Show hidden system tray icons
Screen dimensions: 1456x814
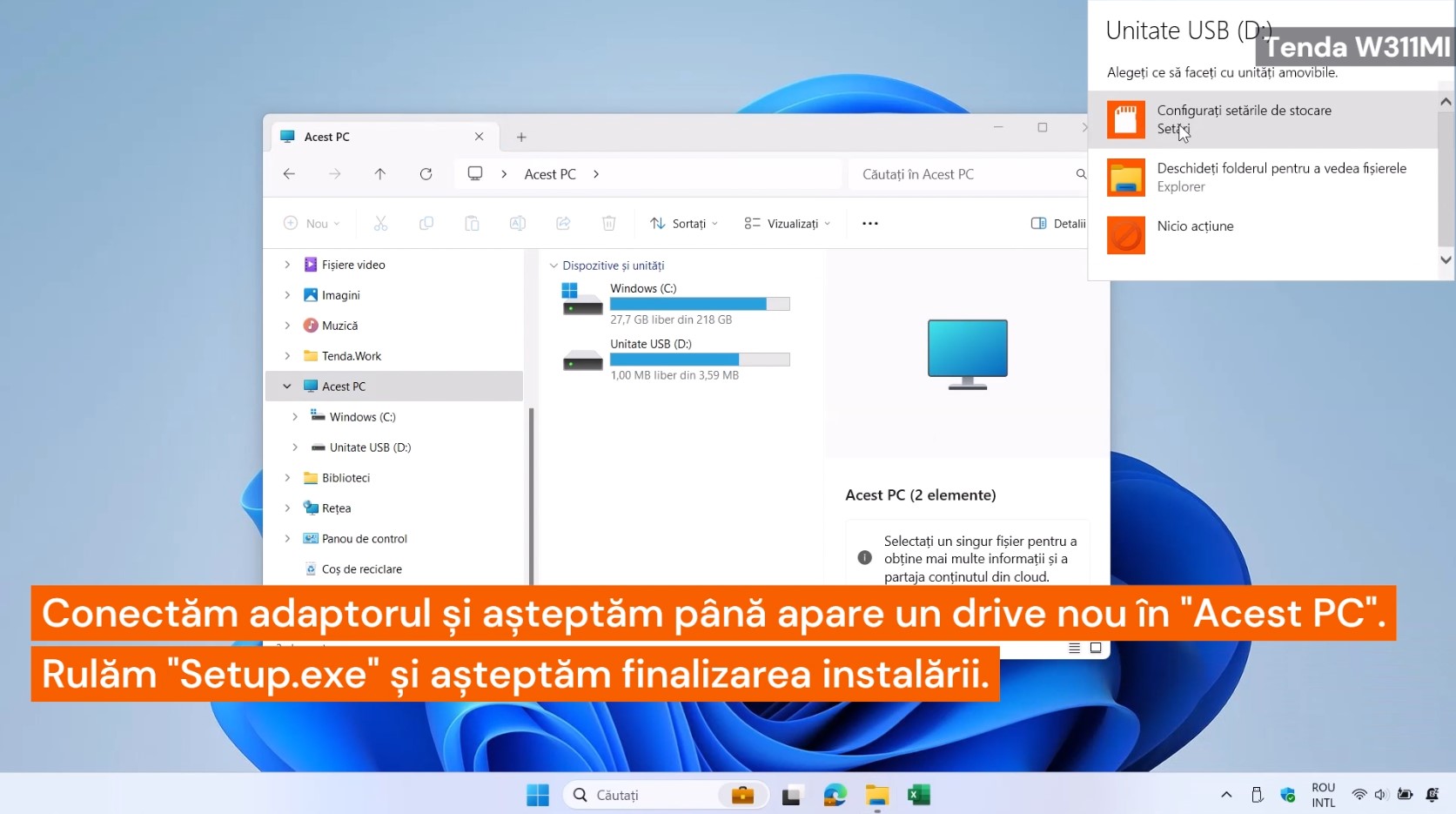[1226, 795]
